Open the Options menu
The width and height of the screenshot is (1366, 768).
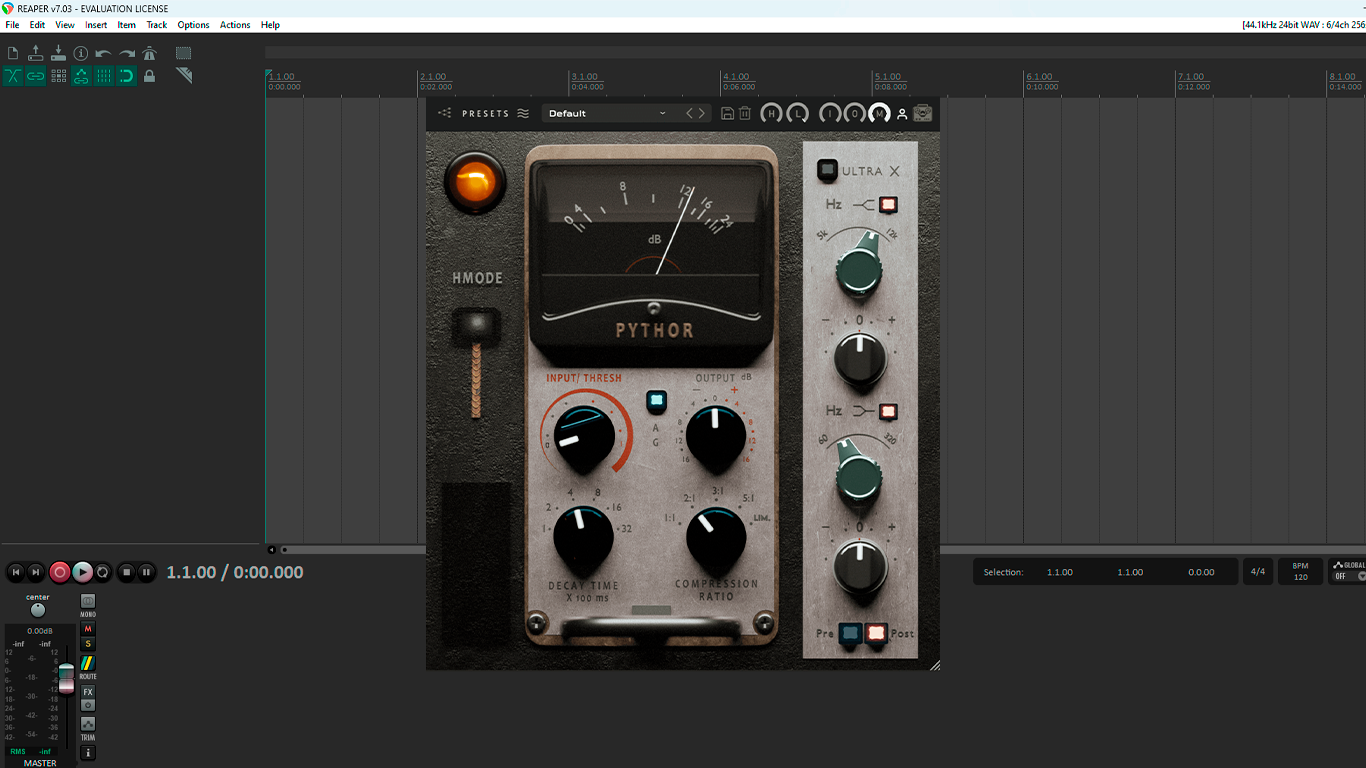193,25
